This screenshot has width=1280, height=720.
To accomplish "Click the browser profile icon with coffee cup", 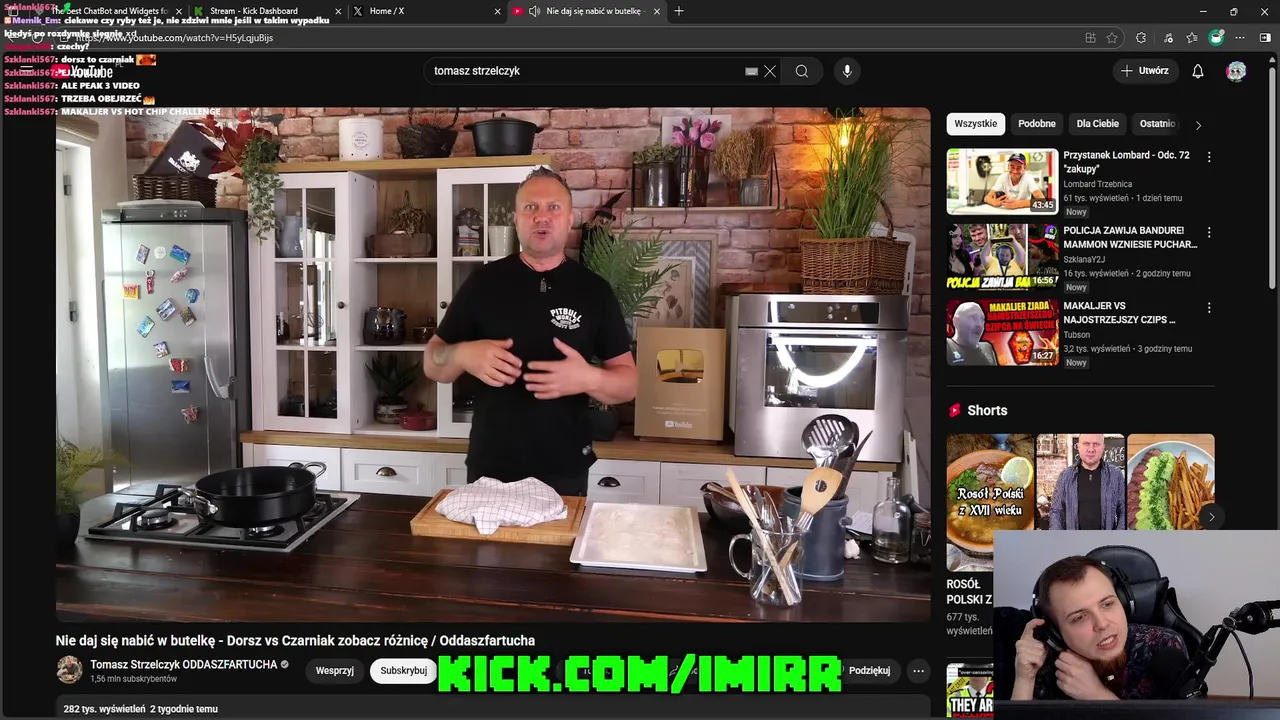I will [x=1216, y=38].
